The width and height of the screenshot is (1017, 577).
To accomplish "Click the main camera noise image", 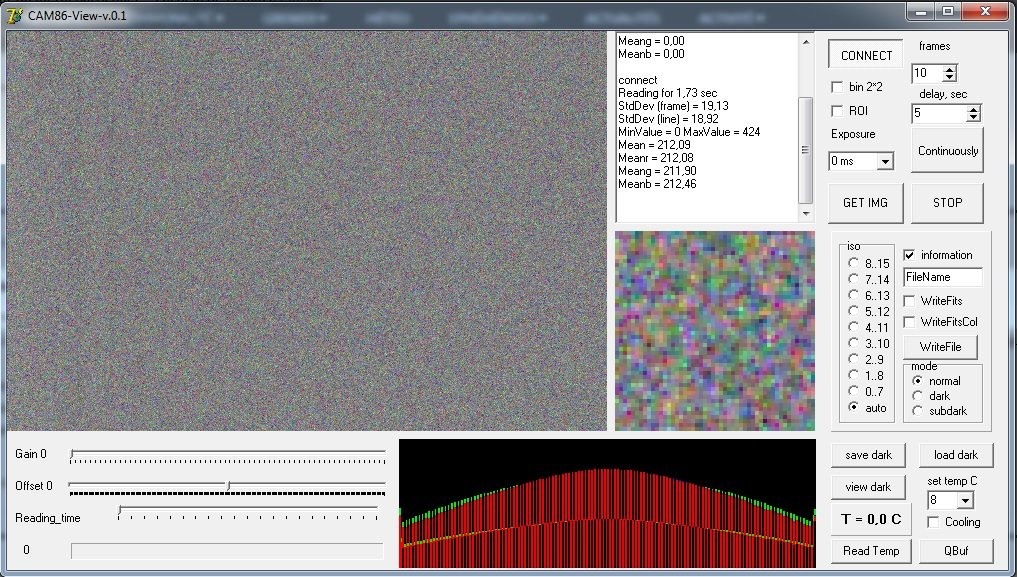I will click(306, 231).
